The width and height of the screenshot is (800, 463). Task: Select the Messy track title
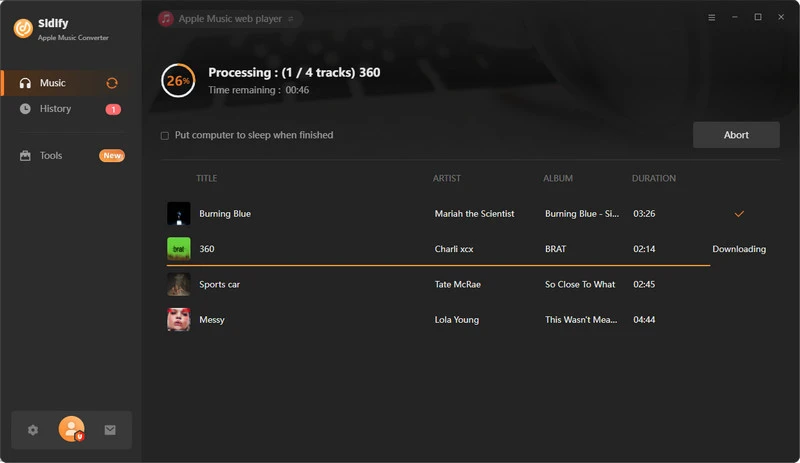212,320
